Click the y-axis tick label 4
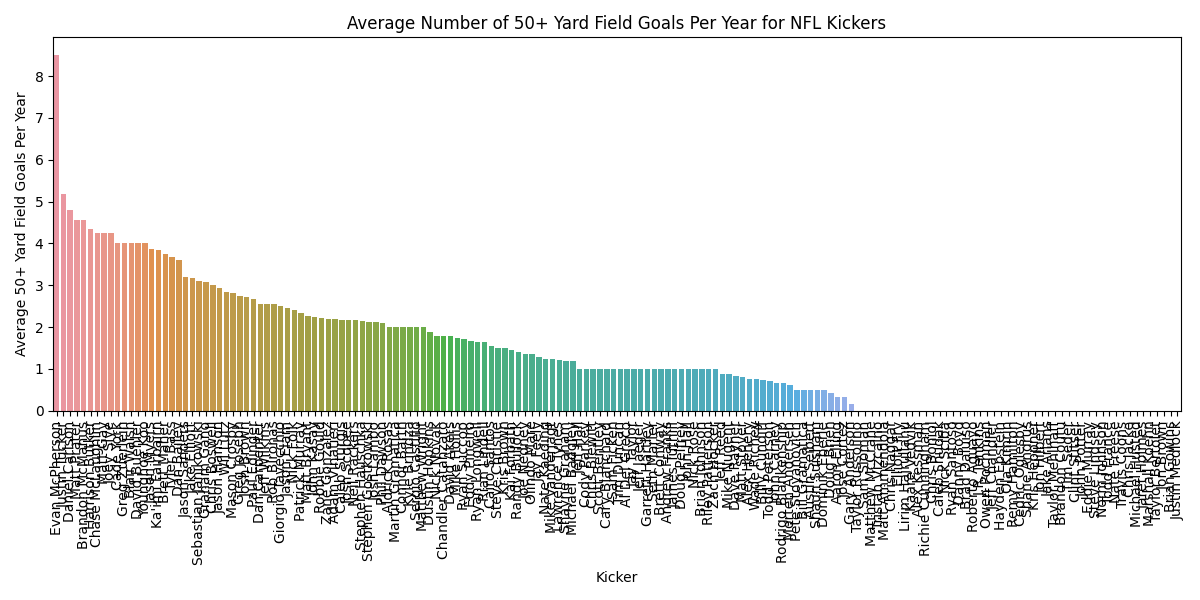Screen dimensions: 1200x600 pyautogui.click(x=40, y=244)
